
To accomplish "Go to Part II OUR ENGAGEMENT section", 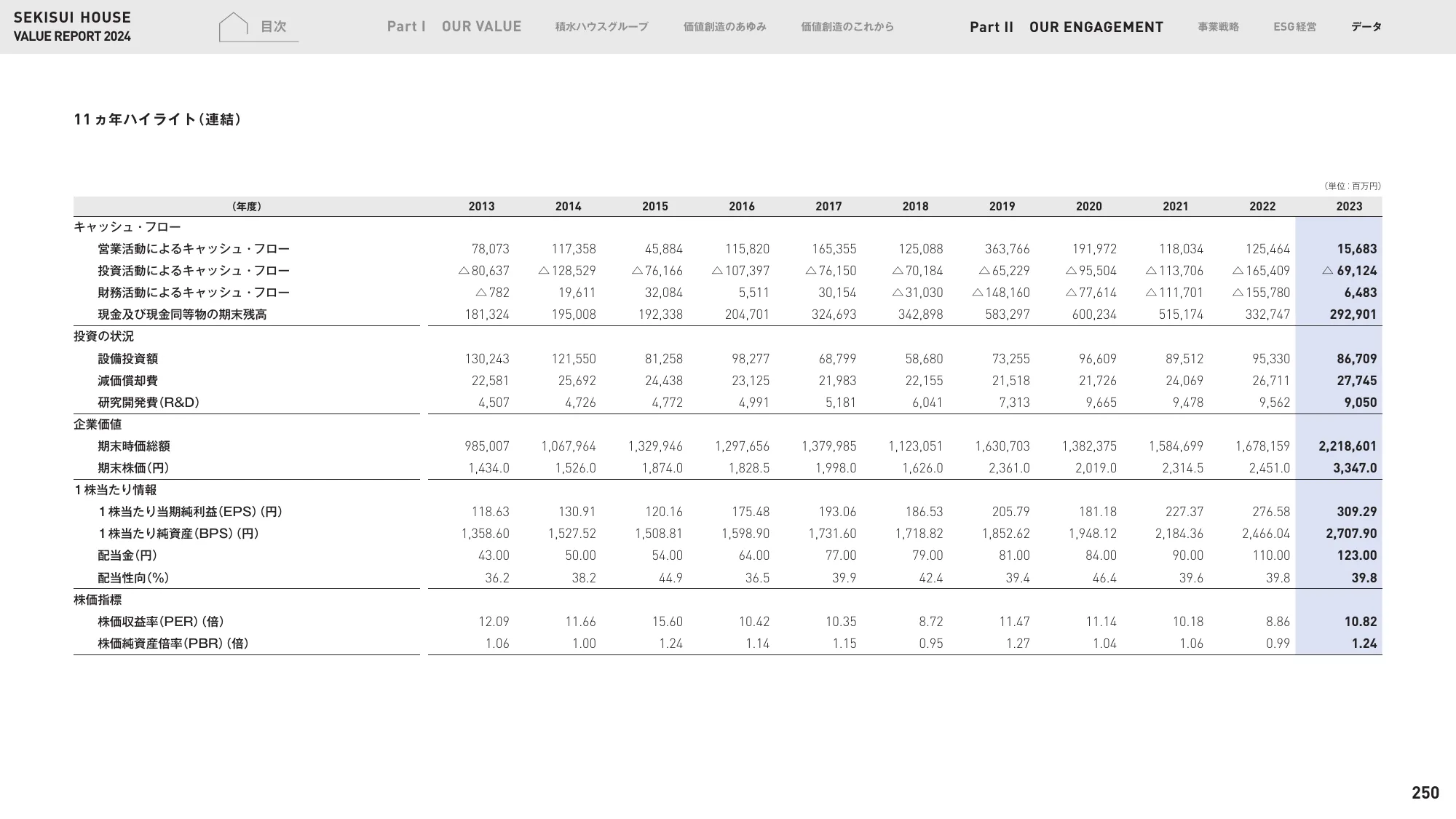I will (1067, 27).
